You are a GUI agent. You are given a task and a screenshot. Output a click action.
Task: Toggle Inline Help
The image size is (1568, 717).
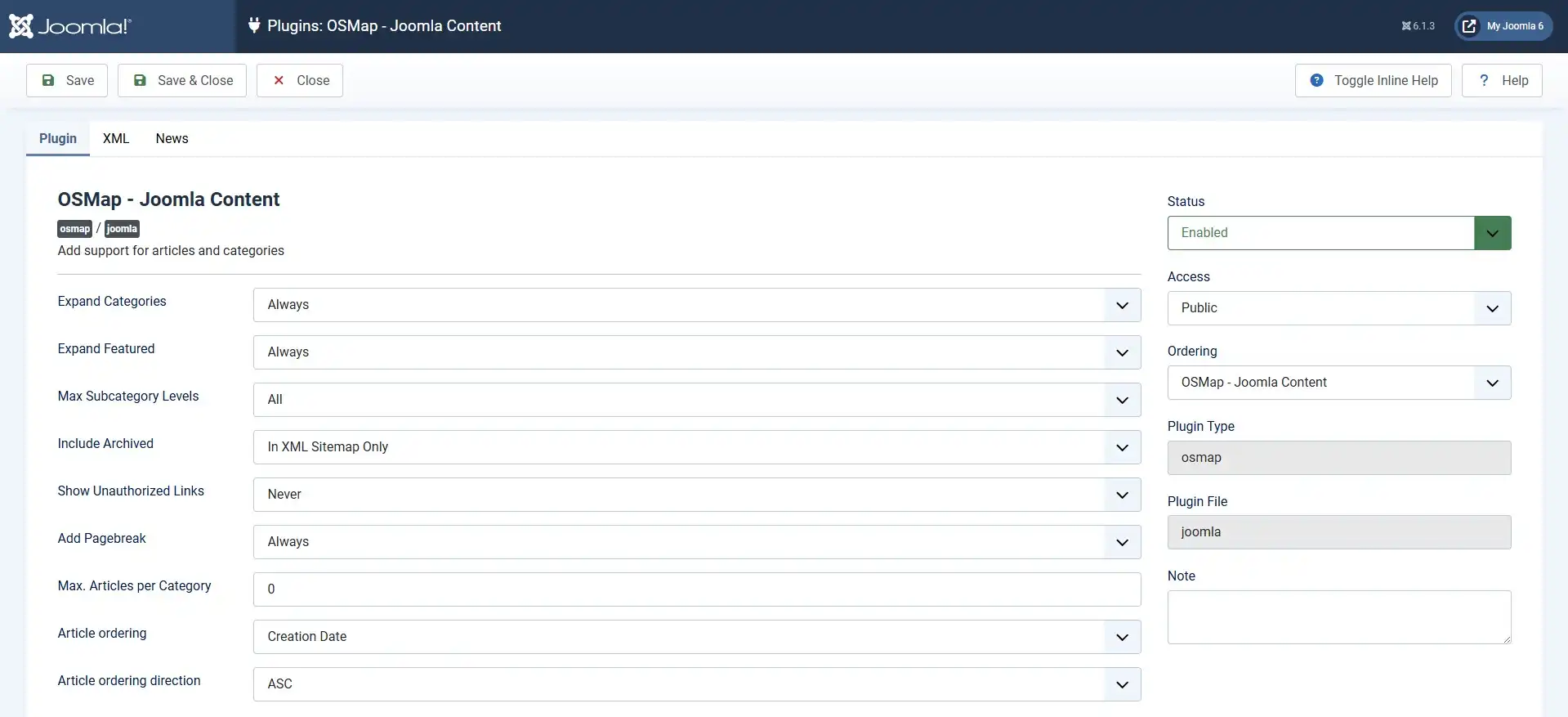click(1373, 80)
